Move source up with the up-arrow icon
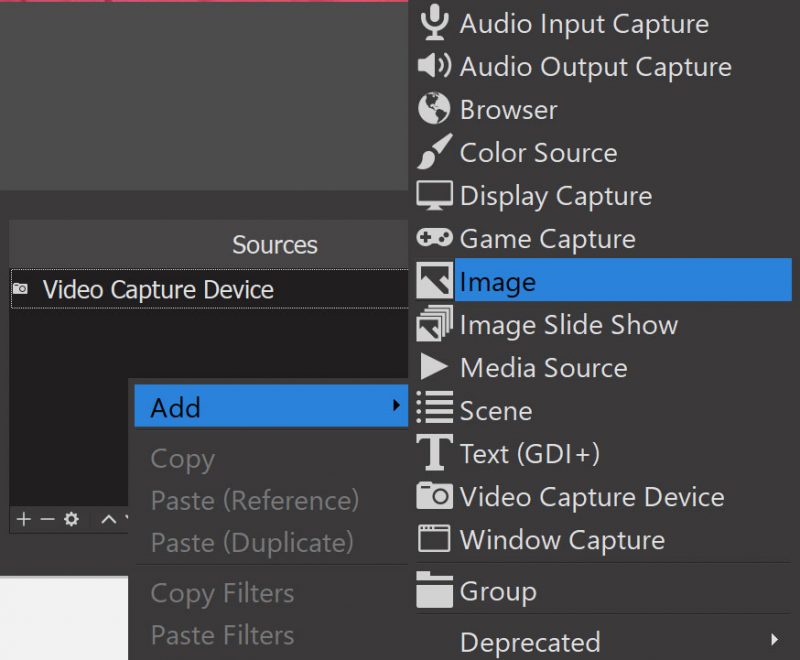Image resolution: width=800 pixels, height=660 pixels. tap(108, 520)
